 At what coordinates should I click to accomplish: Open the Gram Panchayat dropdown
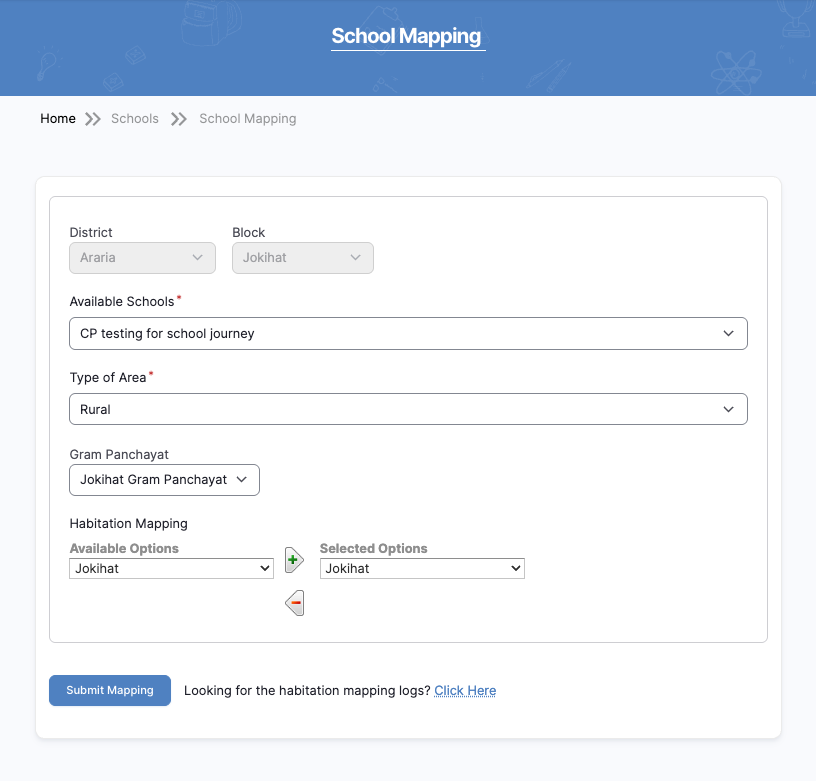click(x=164, y=480)
